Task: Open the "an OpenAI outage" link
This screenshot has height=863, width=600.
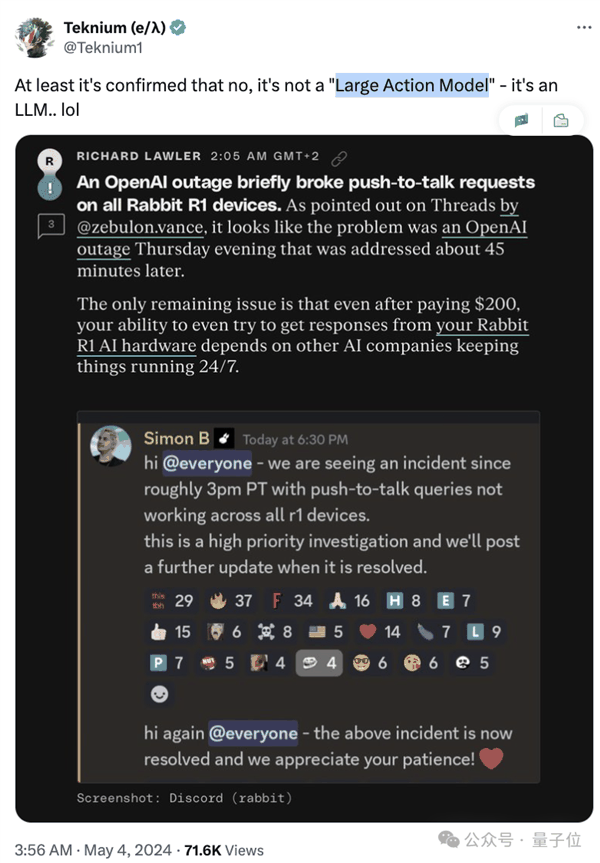Action: coord(302,238)
